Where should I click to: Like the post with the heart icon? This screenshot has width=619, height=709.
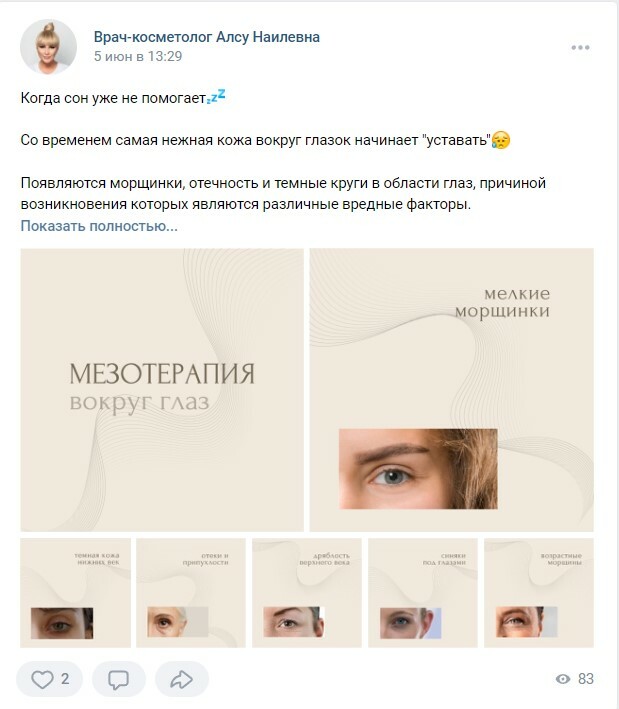[42, 679]
